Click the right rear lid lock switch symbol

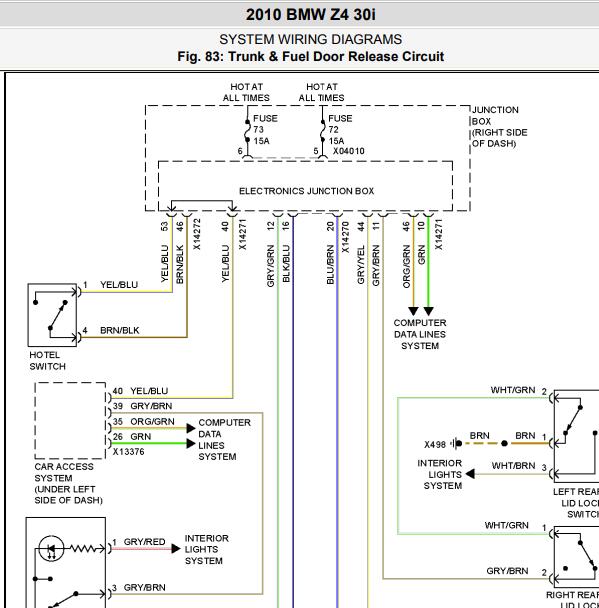(x=577, y=557)
